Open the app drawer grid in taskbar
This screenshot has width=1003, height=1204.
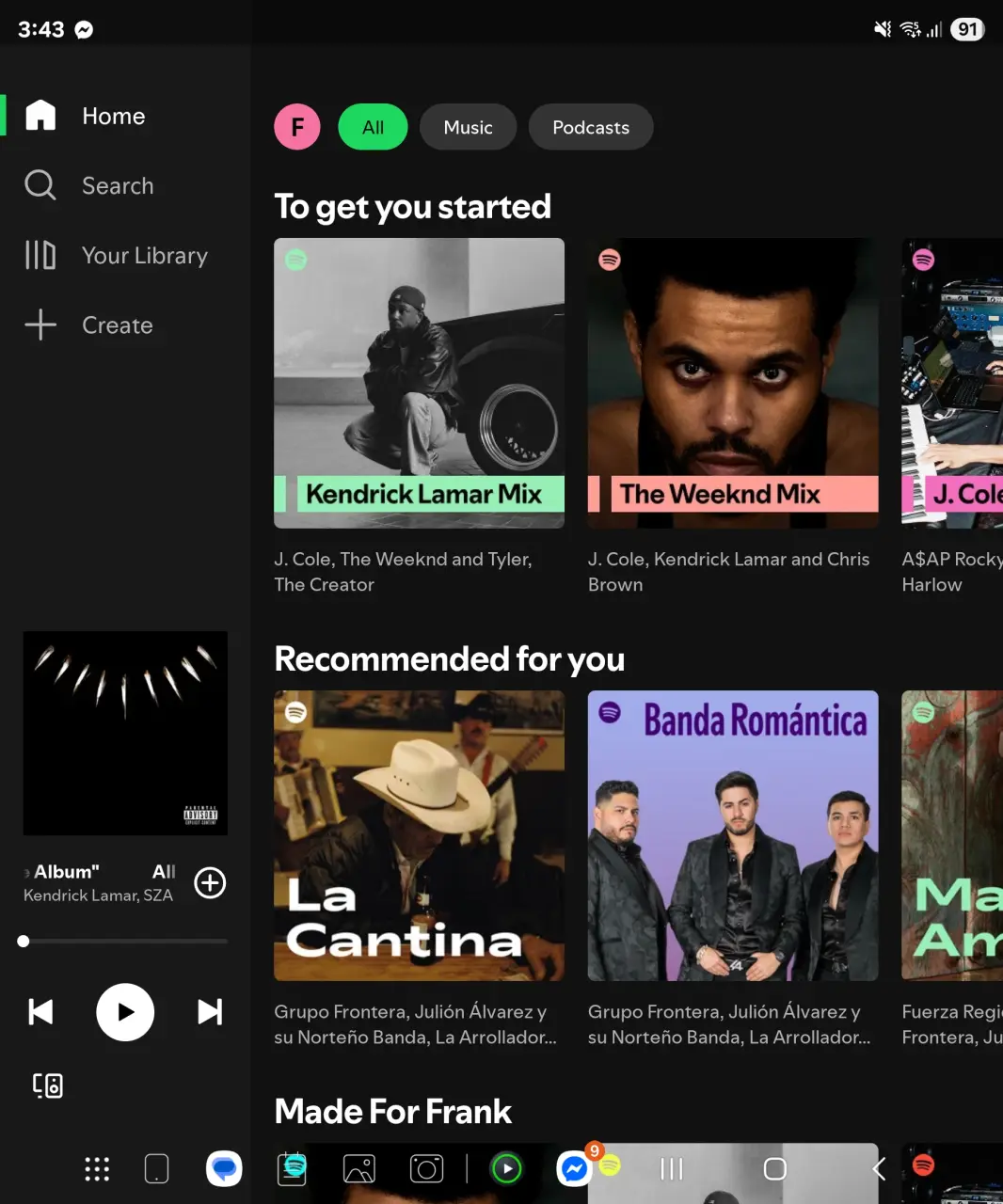click(x=97, y=1169)
